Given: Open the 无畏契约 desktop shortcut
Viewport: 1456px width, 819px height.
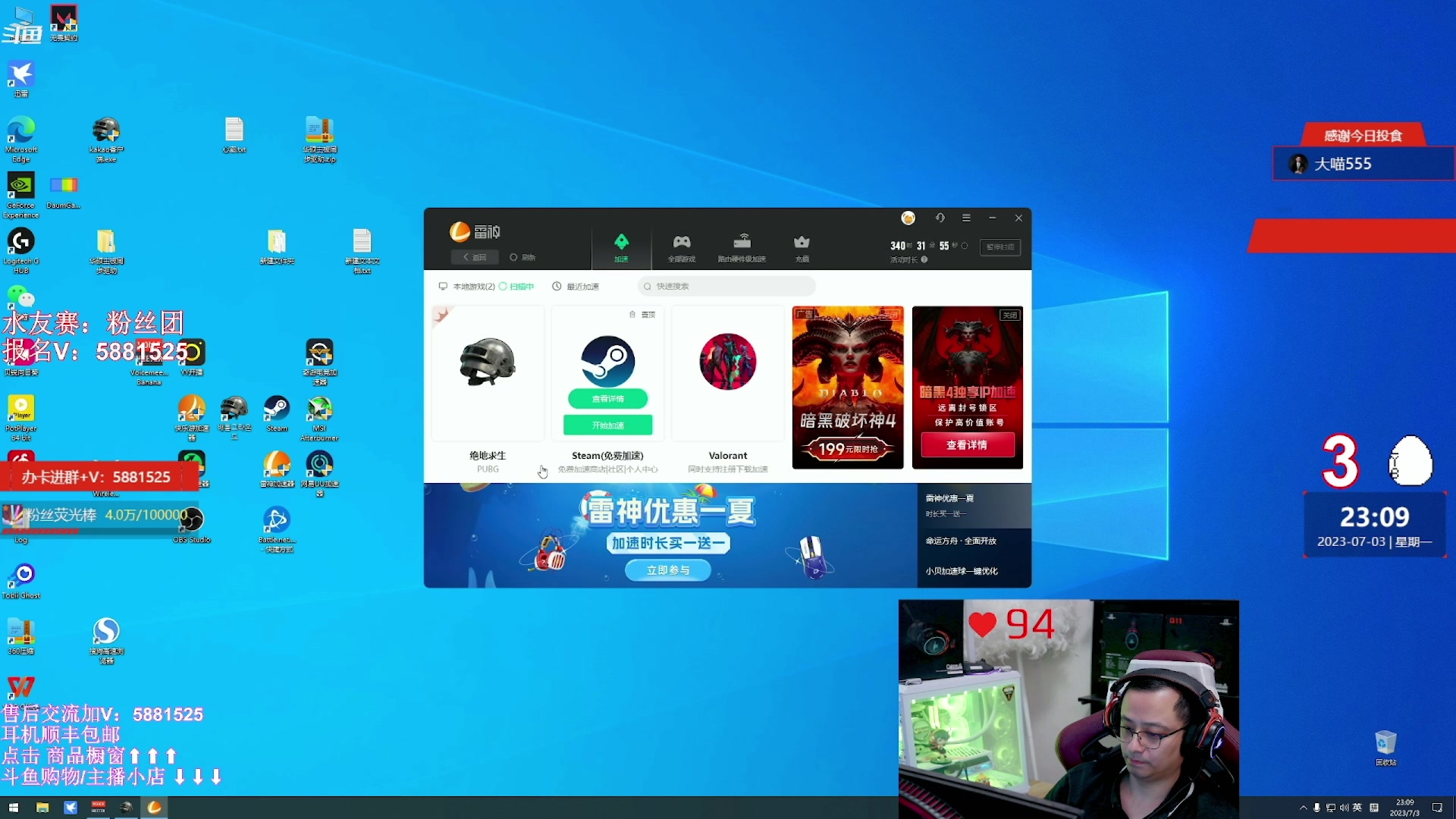Looking at the screenshot, I should click(64, 23).
